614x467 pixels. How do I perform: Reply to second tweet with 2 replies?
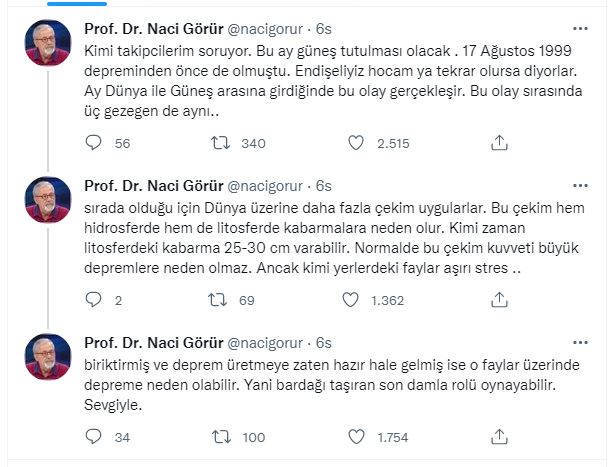[93, 299]
